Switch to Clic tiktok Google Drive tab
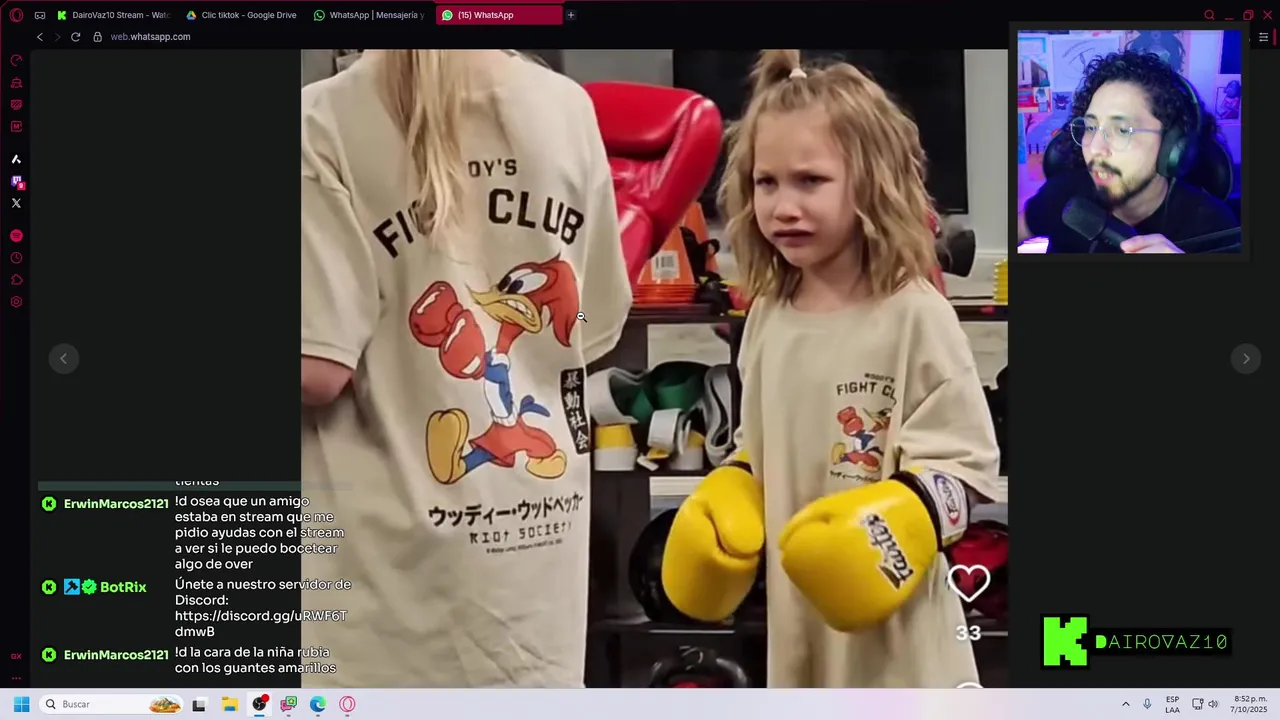The width and height of the screenshot is (1280, 720). 242,15
